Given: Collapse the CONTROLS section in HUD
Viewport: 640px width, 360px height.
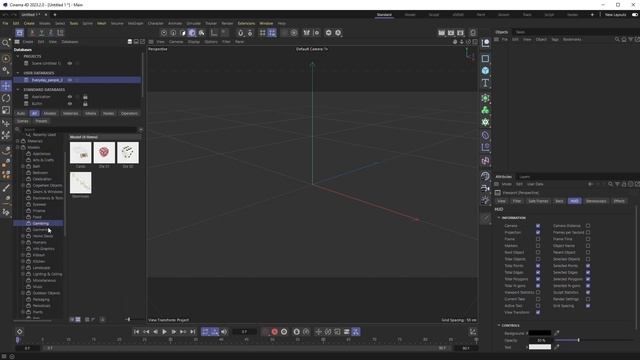Looking at the screenshot, I should click(x=499, y=326).
